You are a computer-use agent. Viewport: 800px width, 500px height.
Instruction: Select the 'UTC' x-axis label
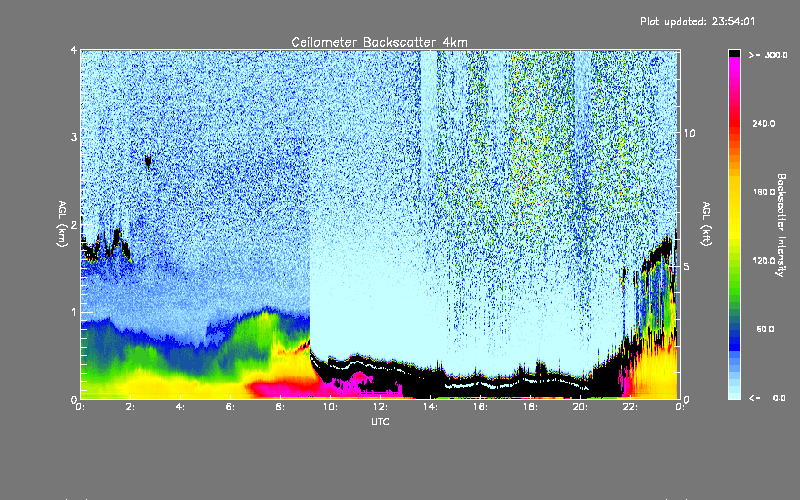pyautogui.click(x=380, y=422)
